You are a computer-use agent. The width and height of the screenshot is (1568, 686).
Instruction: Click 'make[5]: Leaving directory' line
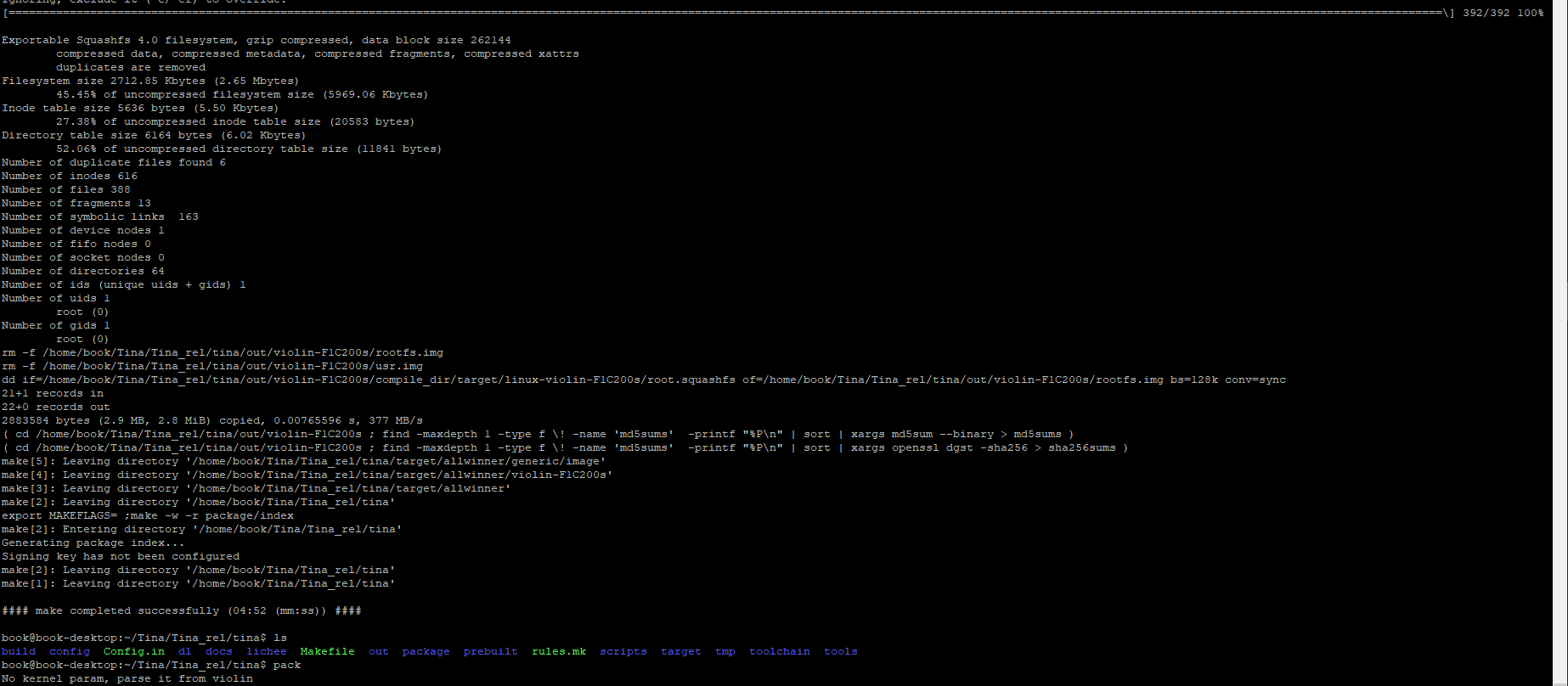[x=304, y=461]
